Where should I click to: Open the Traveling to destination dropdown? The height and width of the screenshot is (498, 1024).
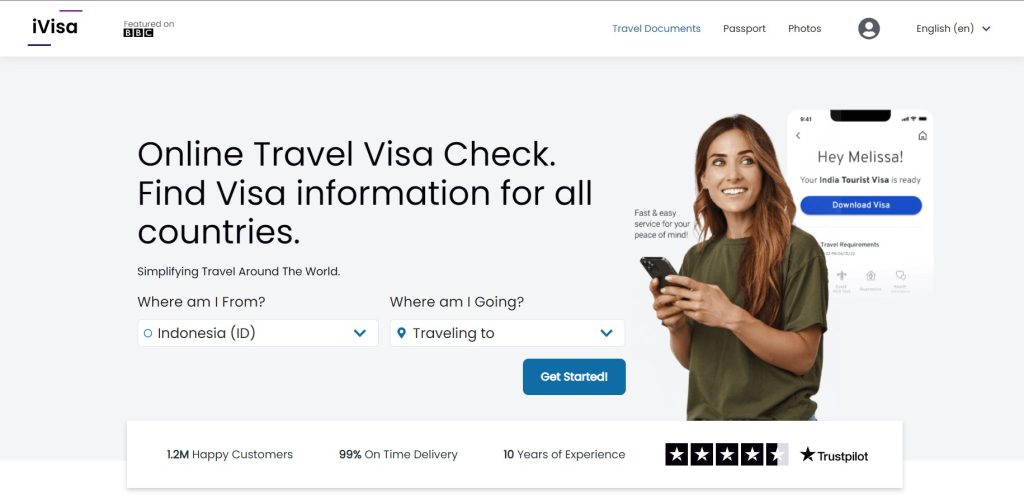[x=507, y=333]
